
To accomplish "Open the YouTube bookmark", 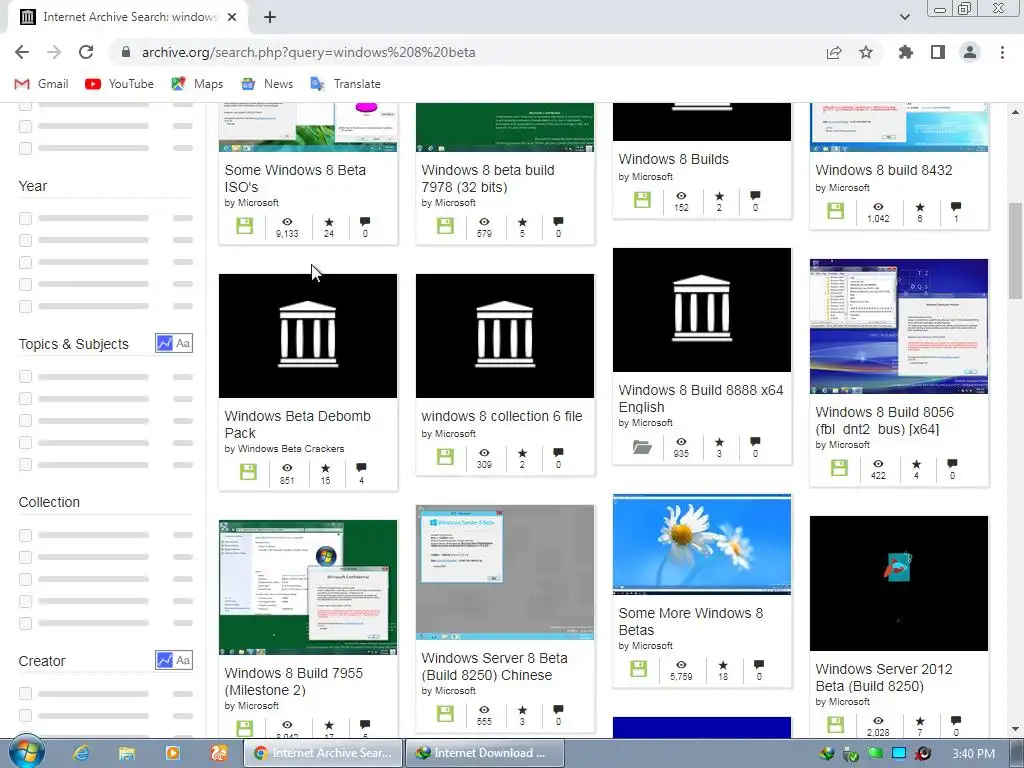I will pos(120,84).
